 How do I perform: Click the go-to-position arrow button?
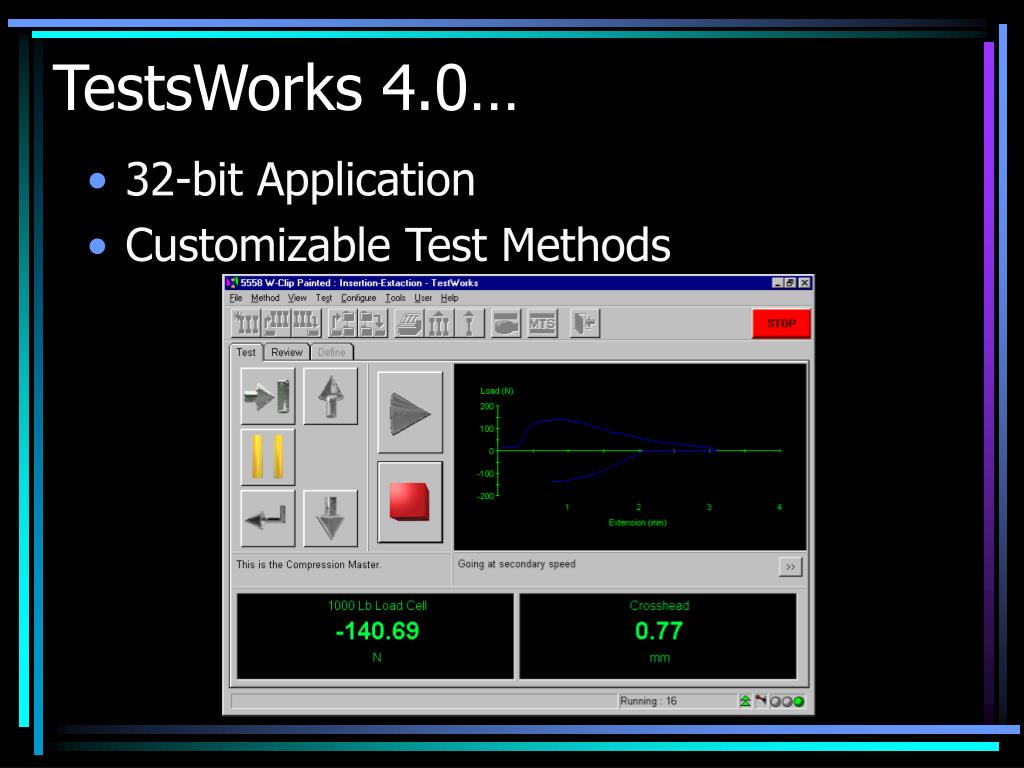(268, 396)
